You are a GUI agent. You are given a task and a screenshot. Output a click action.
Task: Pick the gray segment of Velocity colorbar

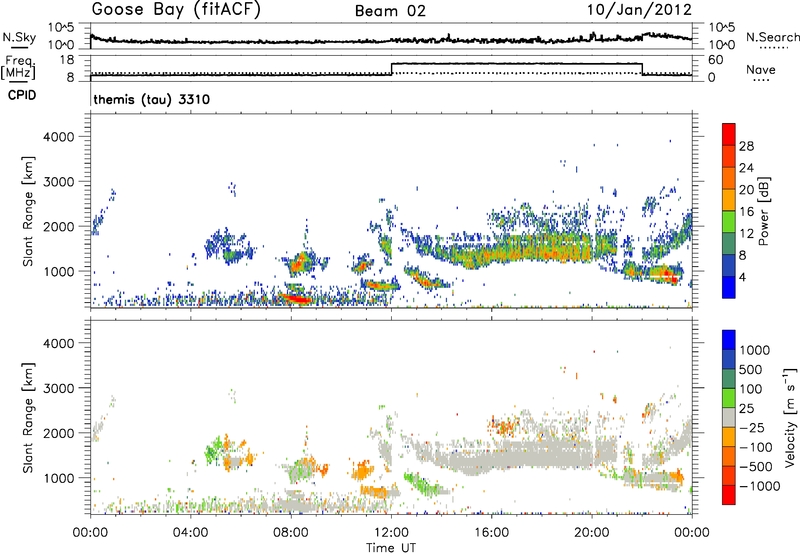[x=729, y=417]
